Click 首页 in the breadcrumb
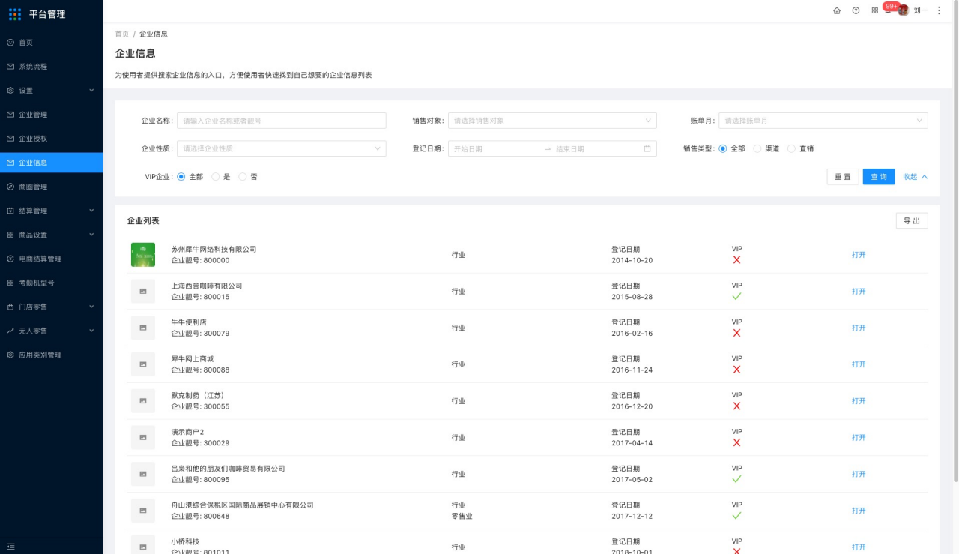The width and height of the screenshot is (959, 554). click(122, 34)
